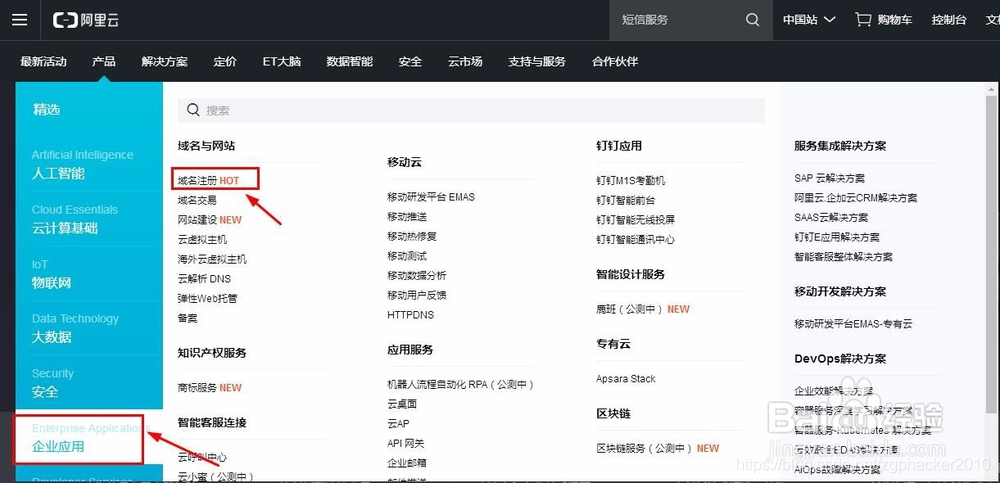
Task: Open 商标服务 NEW link
Action: click(210, 387)
